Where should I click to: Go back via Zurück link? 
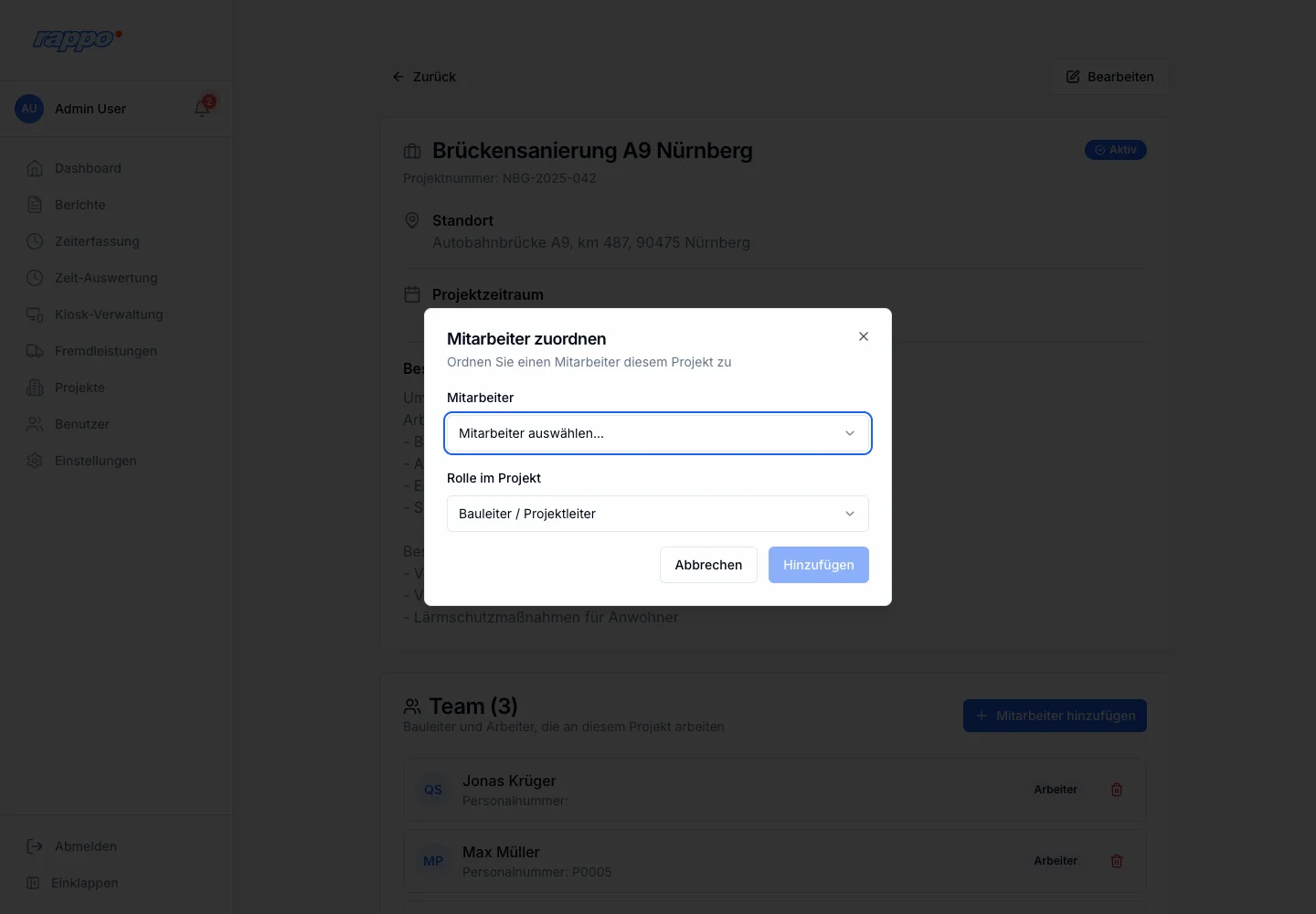coord(424,77)
